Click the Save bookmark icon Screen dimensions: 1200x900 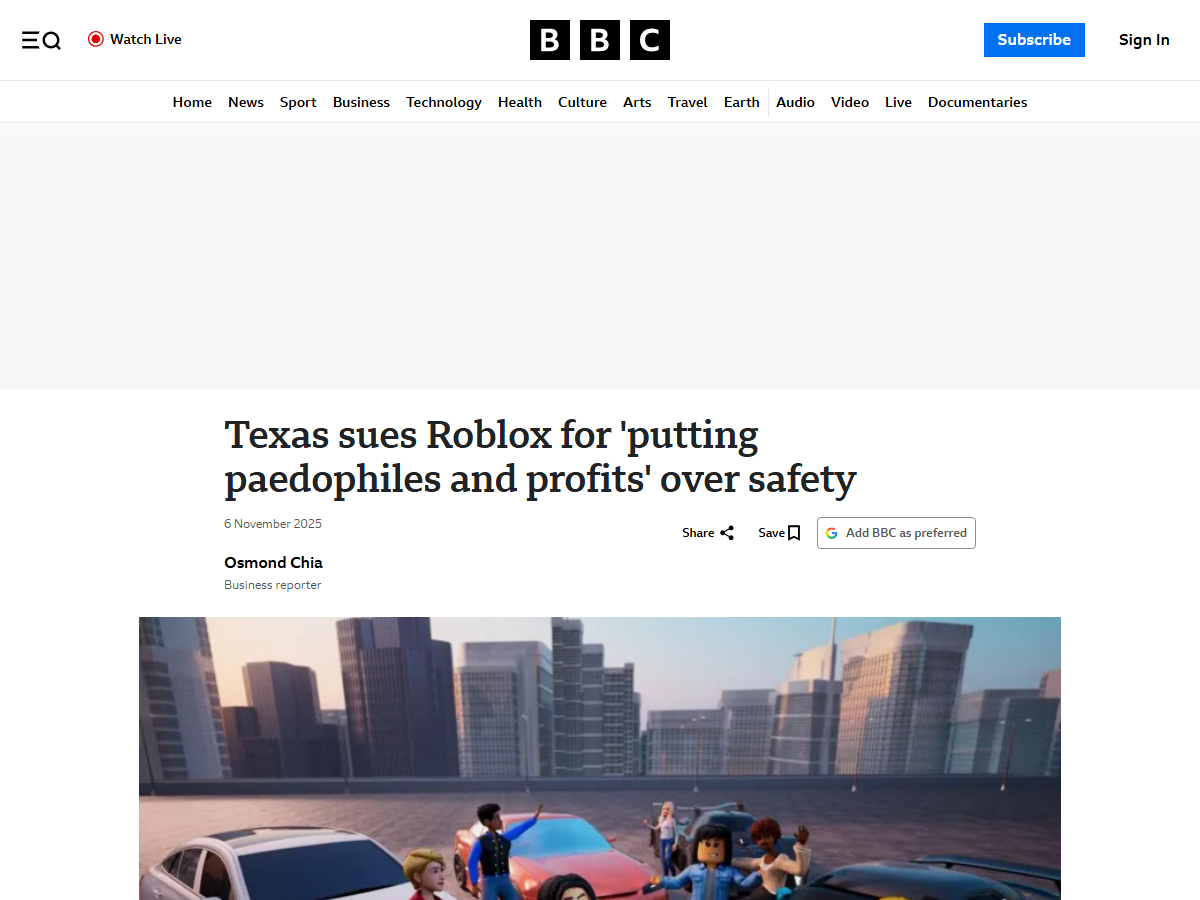(x=794, y=533)
